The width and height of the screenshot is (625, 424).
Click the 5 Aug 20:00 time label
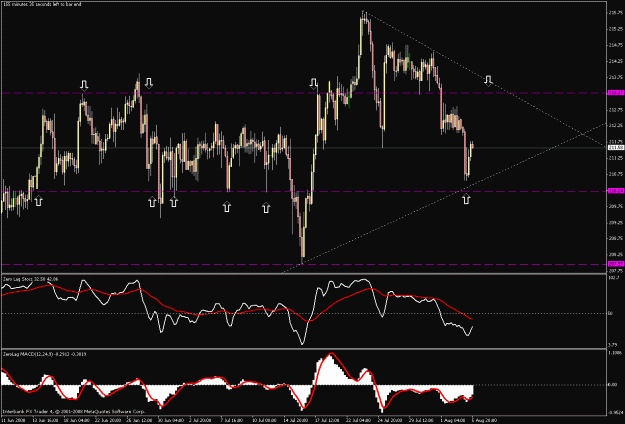click(483, 420)
